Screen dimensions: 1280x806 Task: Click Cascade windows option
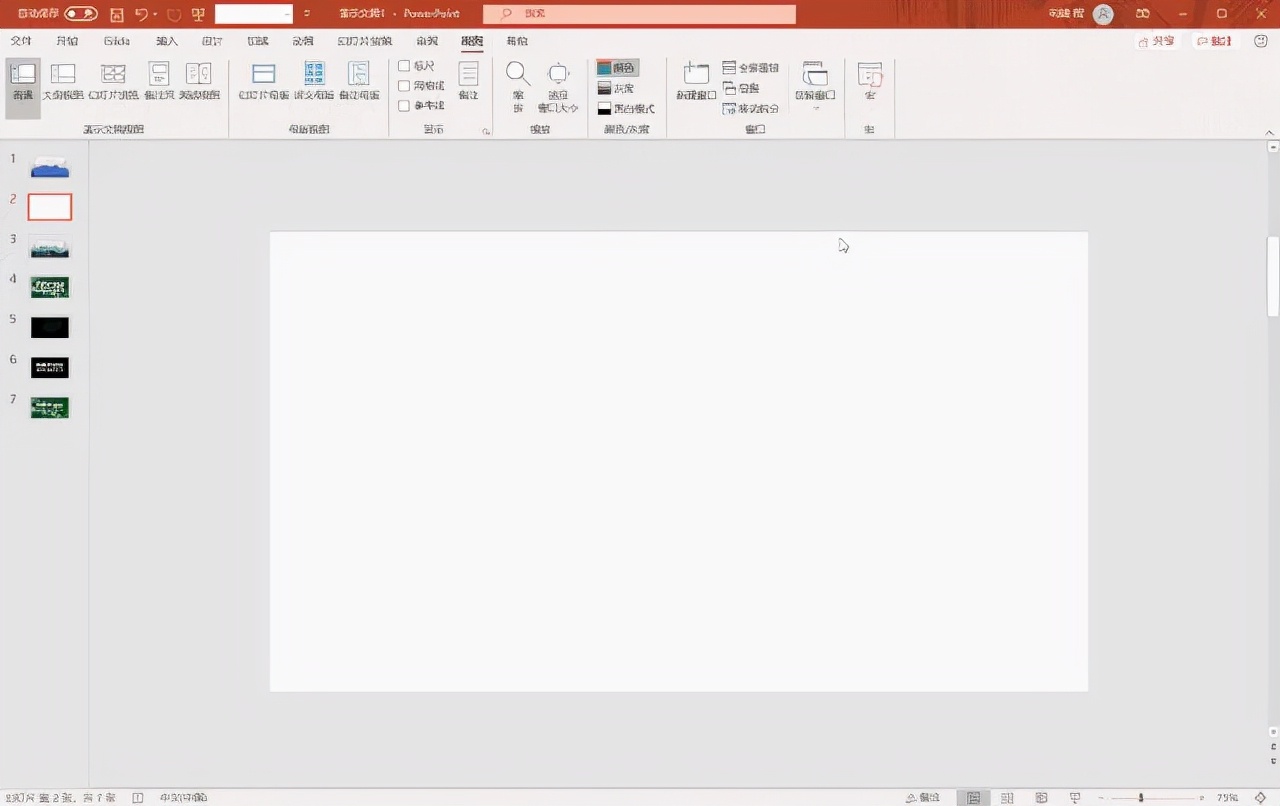[741, 88]
